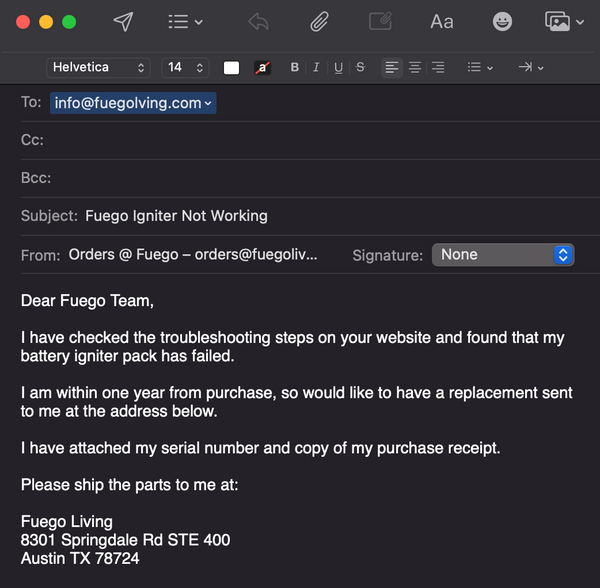Send the email with paper plane icon
The width and height of the screenshot is (600, 588).
tap(123, 22)
